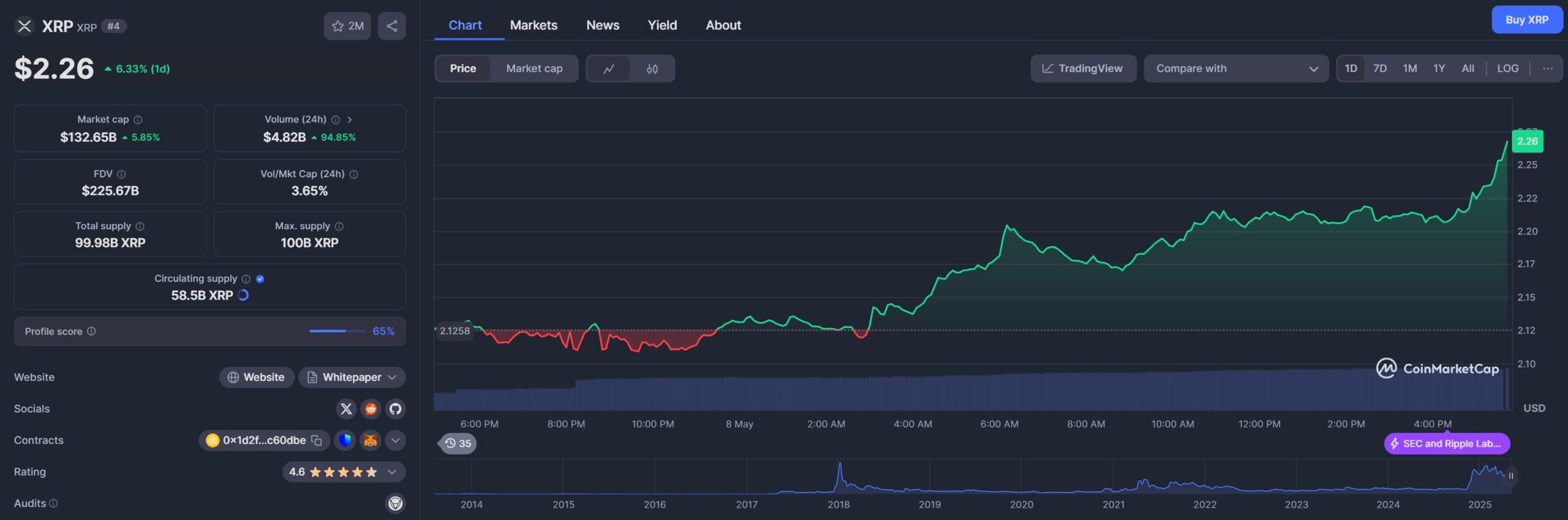Toggle LOG scale on chart

pyautogui.click(x=1508, y=69)
